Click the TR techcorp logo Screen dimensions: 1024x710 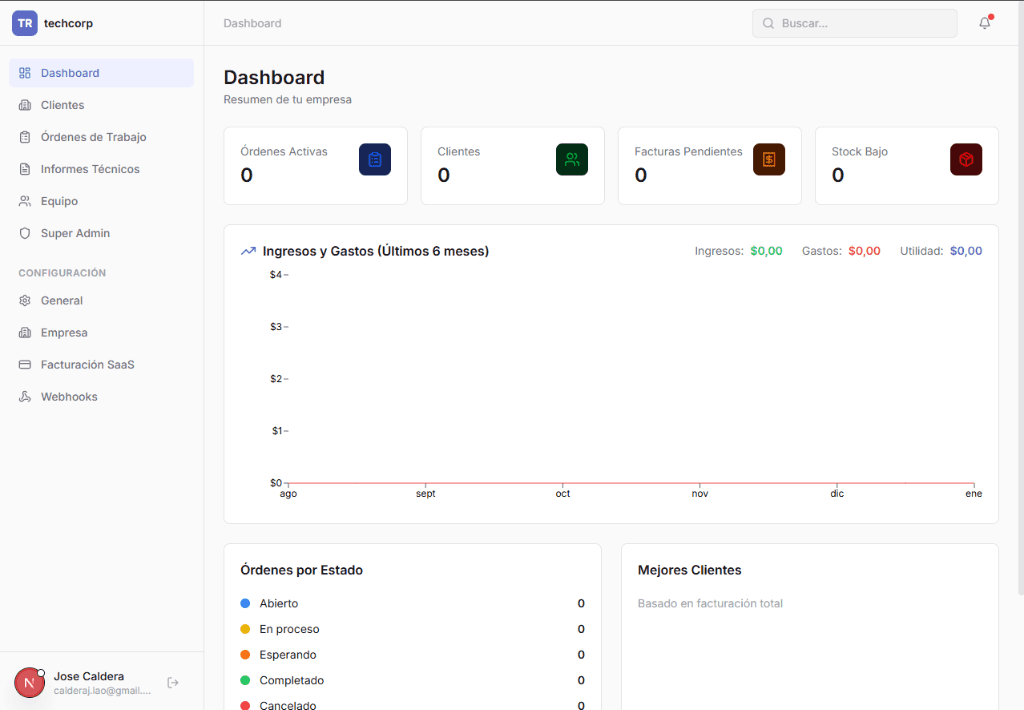tap(25, 22)
